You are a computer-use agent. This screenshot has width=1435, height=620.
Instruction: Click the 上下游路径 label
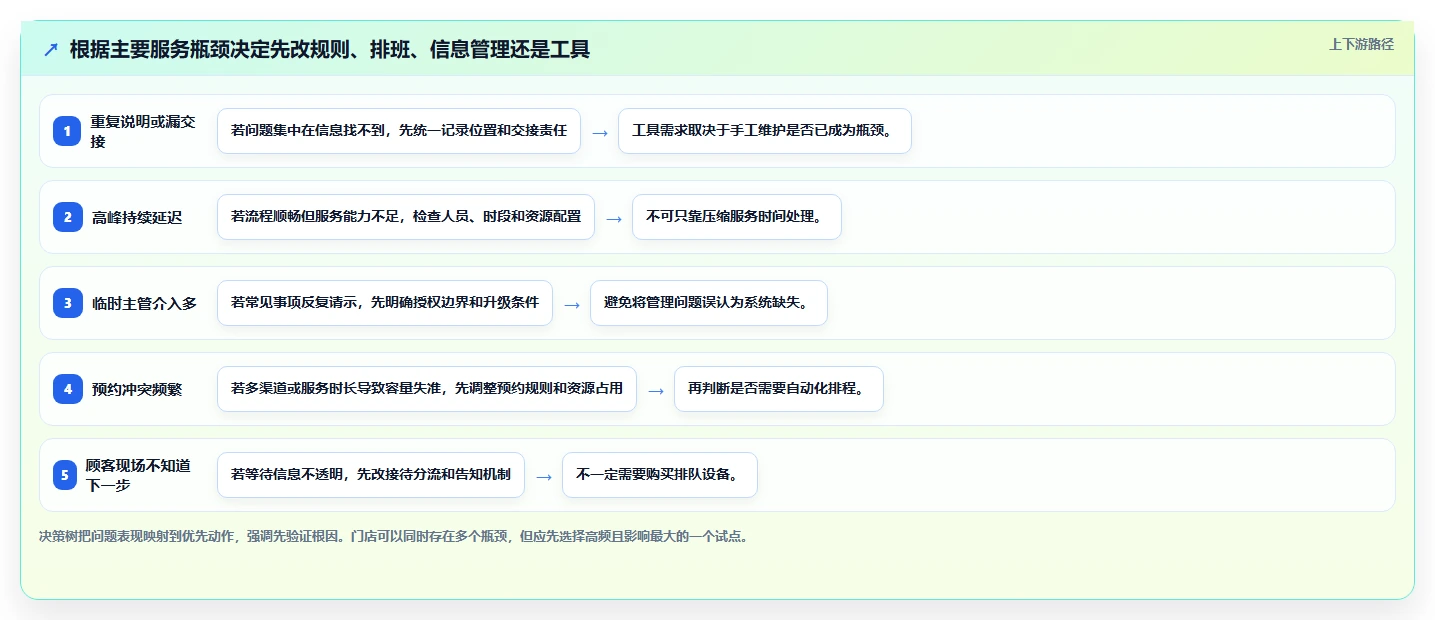[x=1361, y=44]
